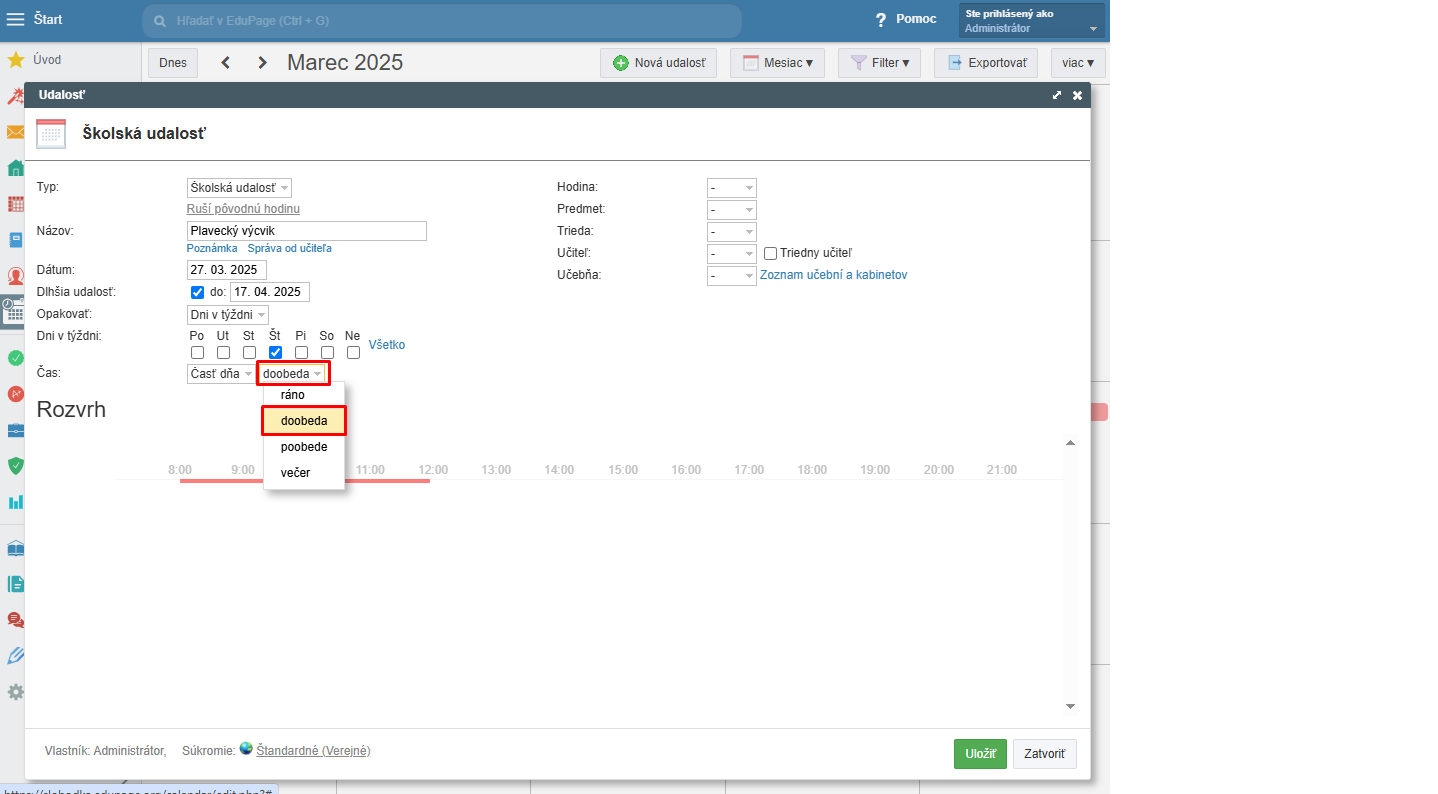The width and height of the screenshot is (1438, 794).
Task: Open the red chat bubbles sidebar icon
Action: tap(16, 620)
